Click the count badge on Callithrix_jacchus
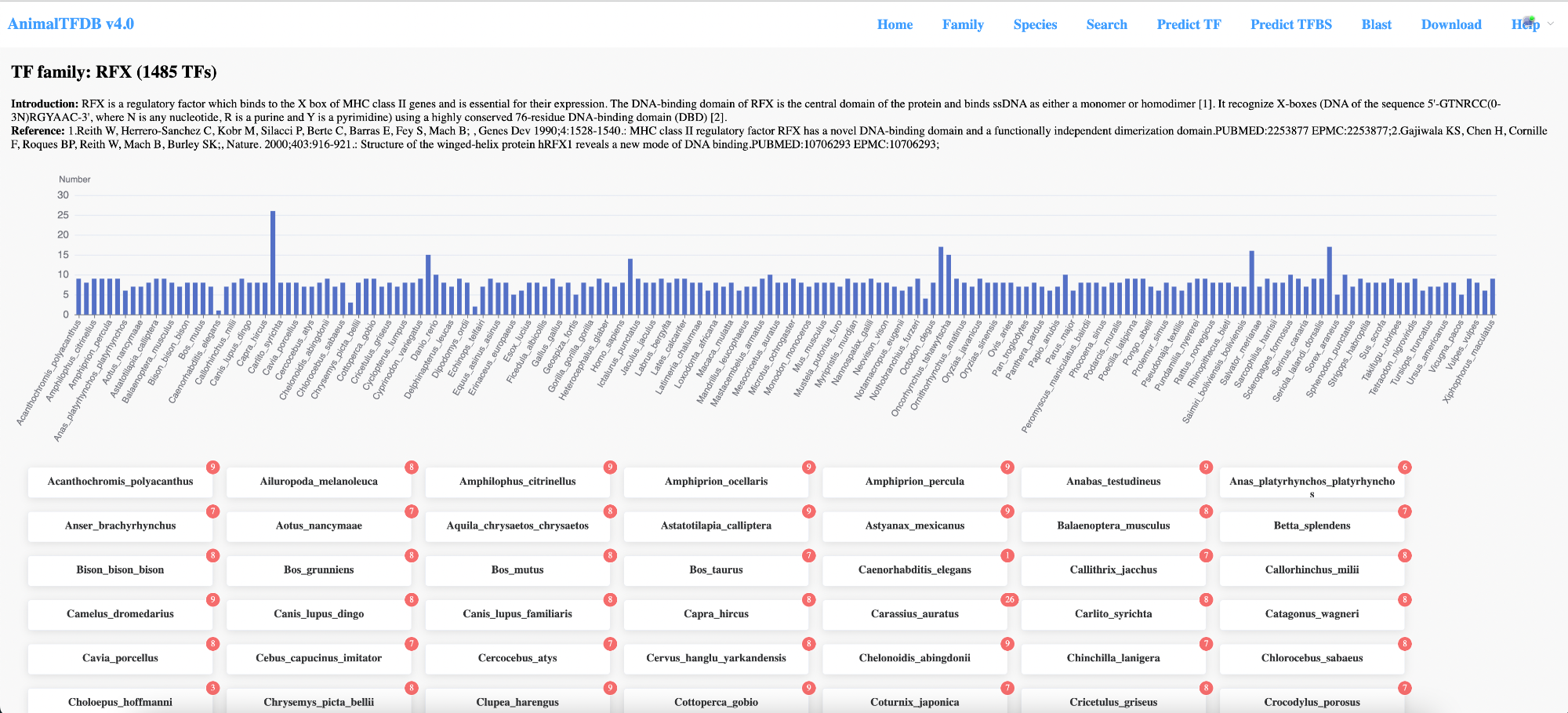Screen dimensions: 1568x713 pyautogui.click(x=1206, y=555)
